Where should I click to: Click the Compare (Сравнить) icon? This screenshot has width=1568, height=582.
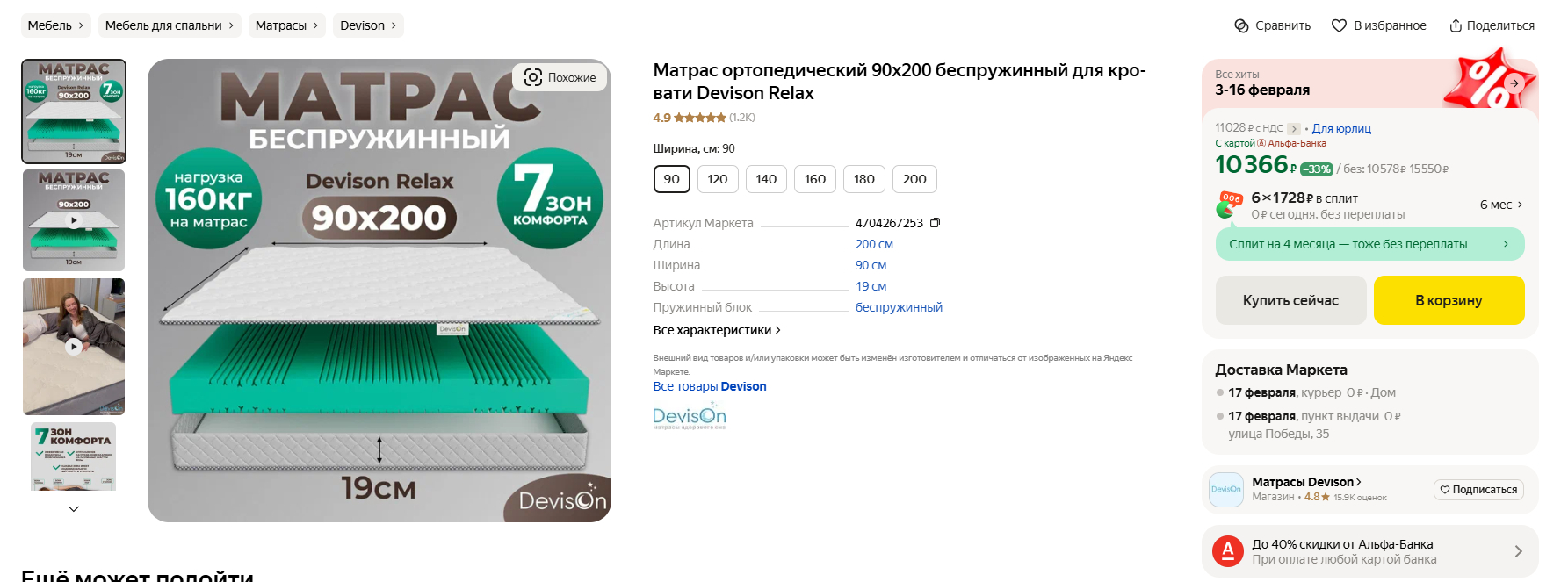(x=1241, y=25)
